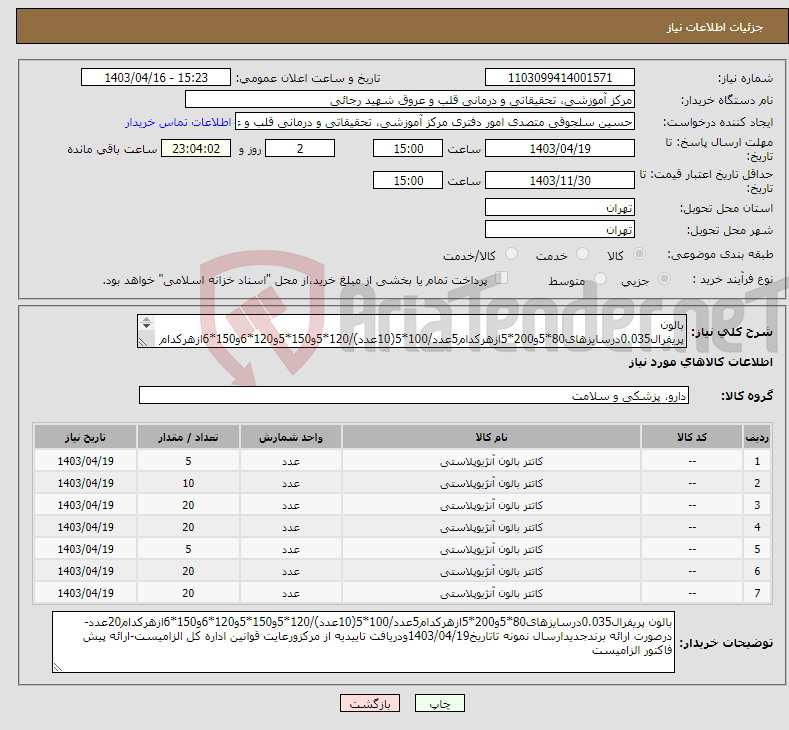Screen dimensions: 789x730
Task: Click the remaining days field showing 2
Action: 300,148
